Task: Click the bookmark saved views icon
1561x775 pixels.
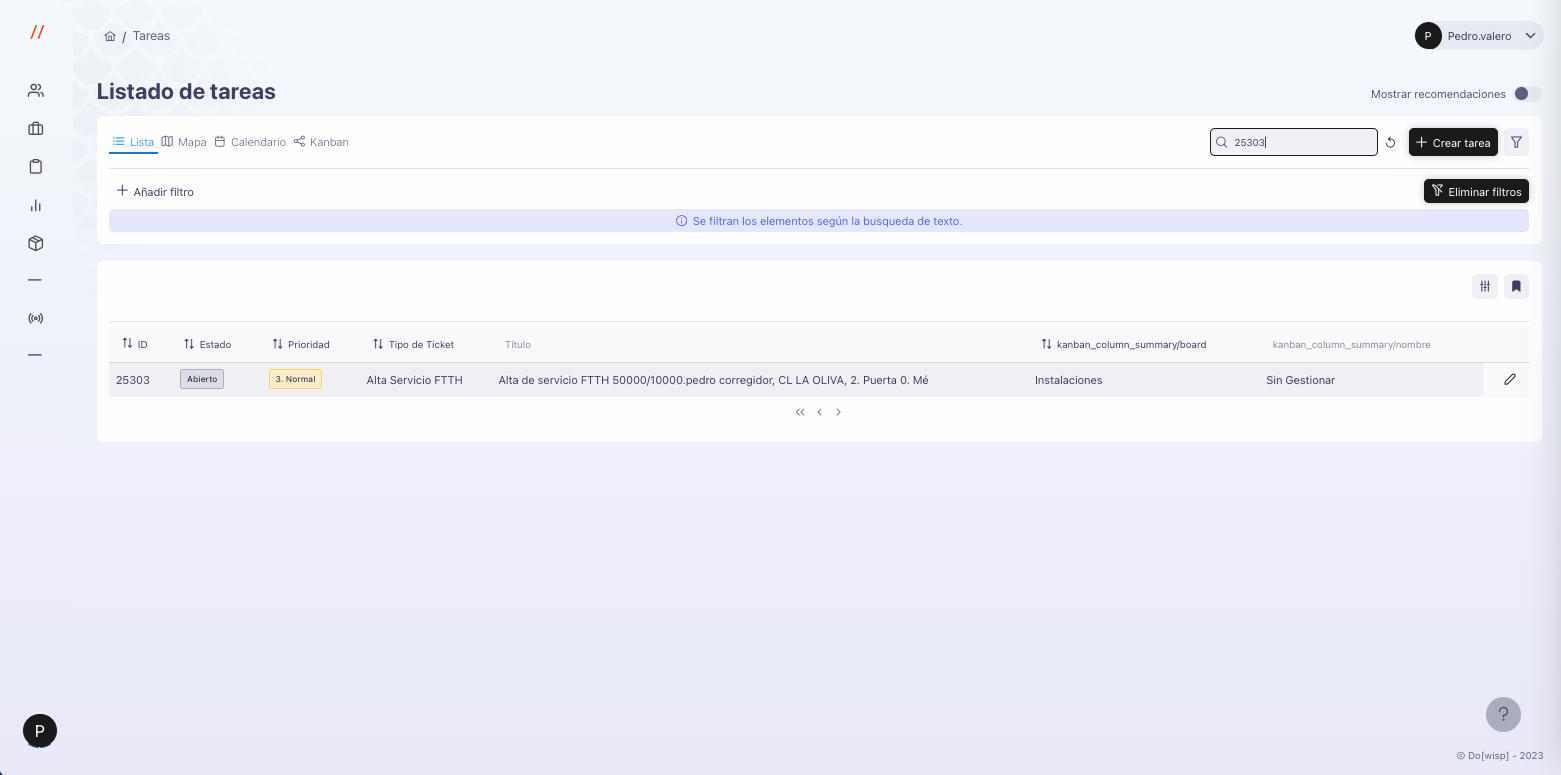Action: tap(1516, 287)
